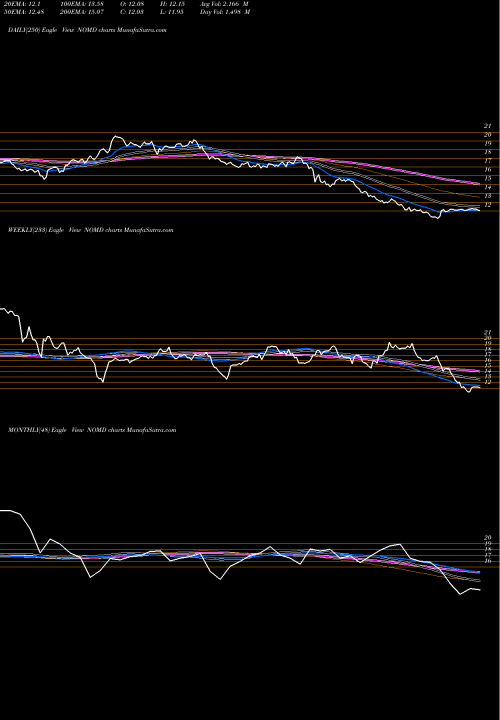500x720 pixels.
Task: Click the 14 axis label on daily chart
Action: (x=488, y=187)
